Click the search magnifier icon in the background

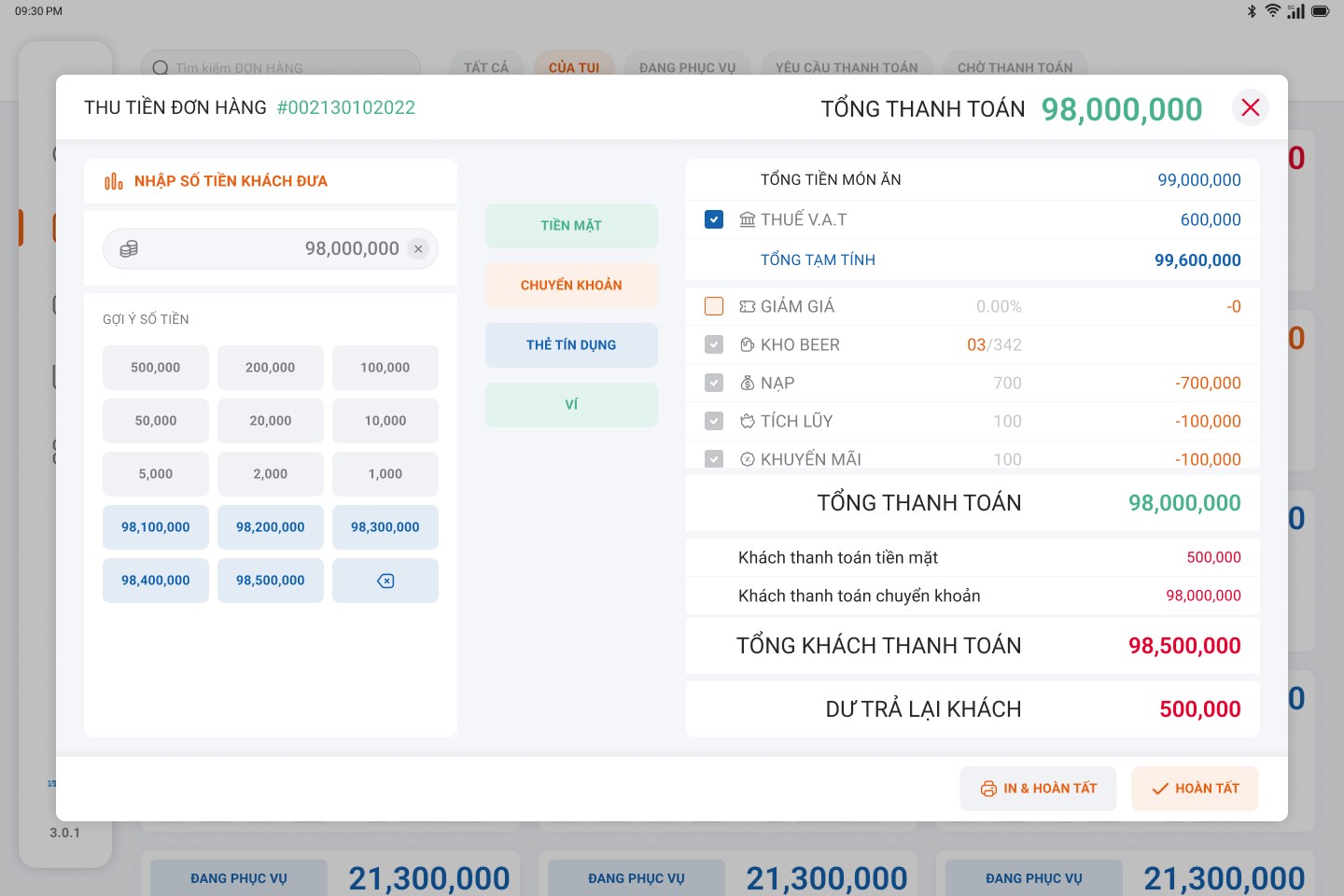(161, 68)
